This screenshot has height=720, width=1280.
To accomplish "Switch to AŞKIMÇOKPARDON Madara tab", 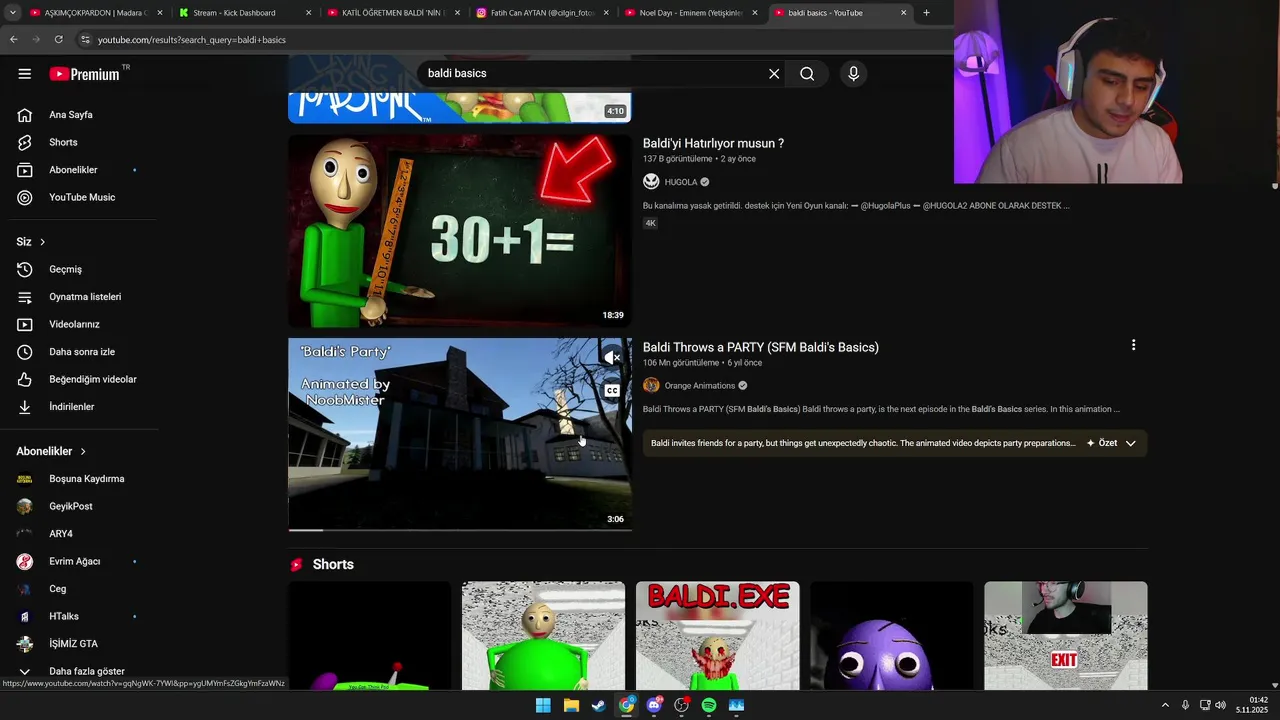I will 96,13.
